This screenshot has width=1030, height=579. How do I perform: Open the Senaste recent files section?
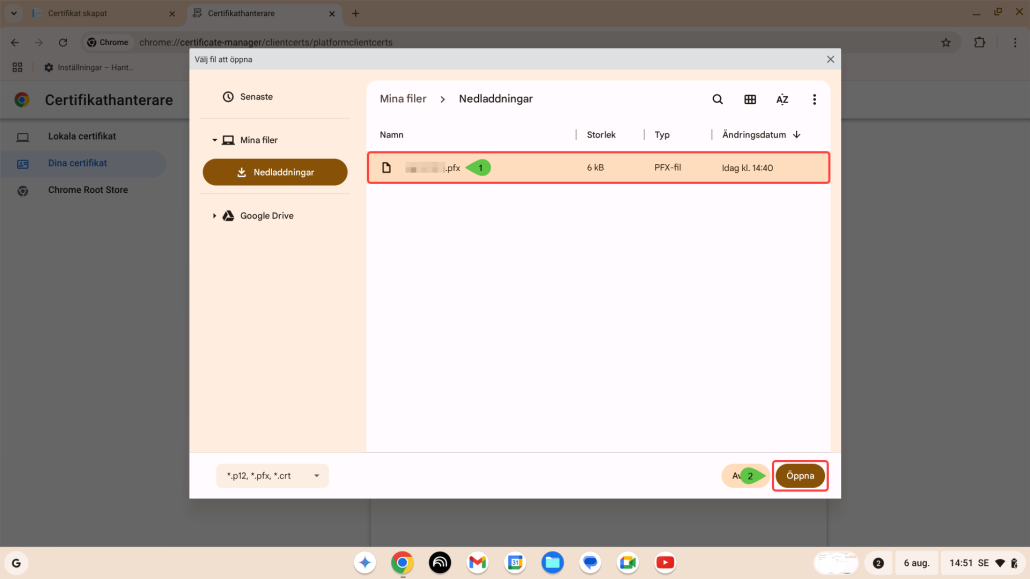click(256, 97)
